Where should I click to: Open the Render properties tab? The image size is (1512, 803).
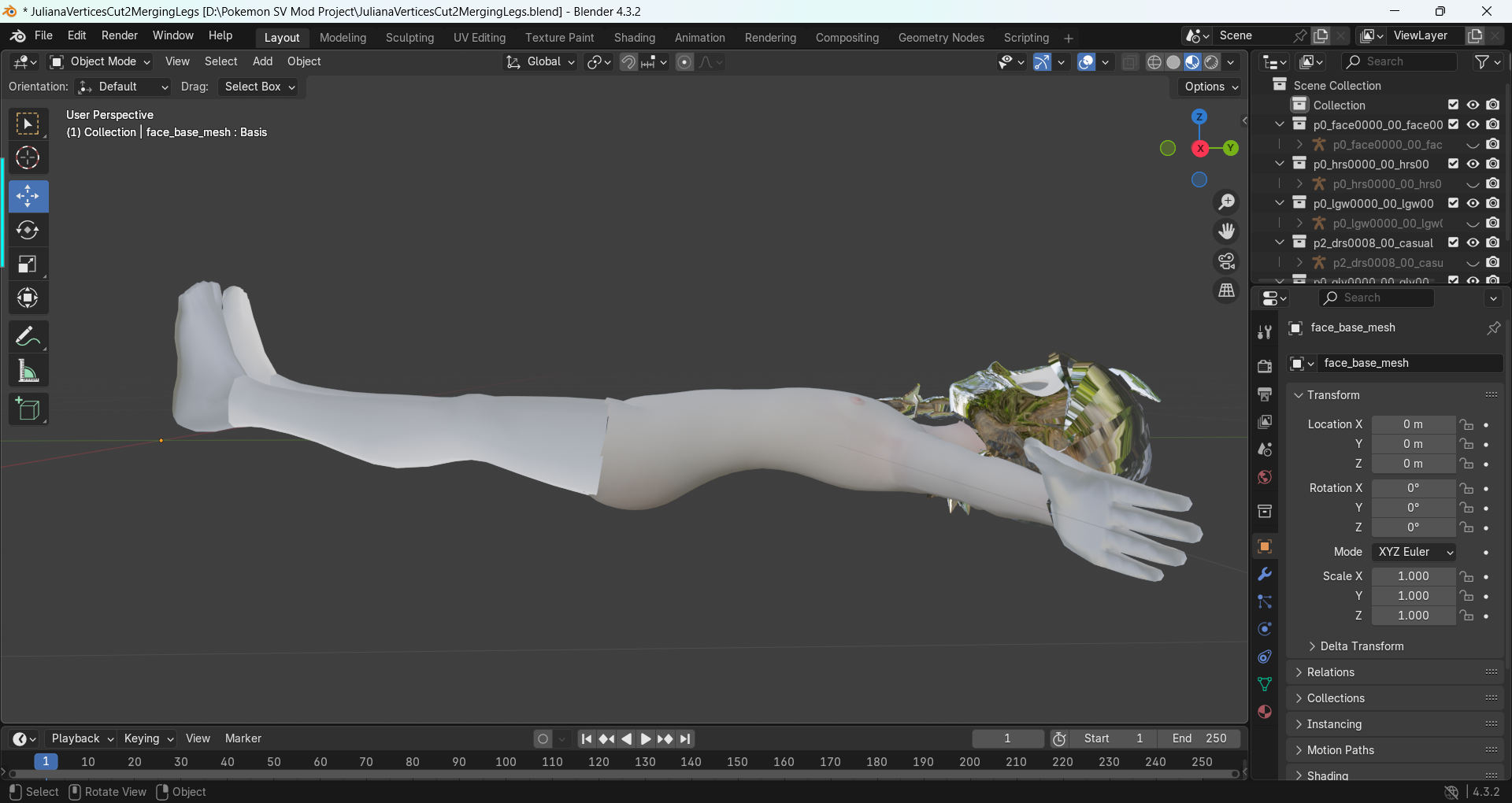1265,366
